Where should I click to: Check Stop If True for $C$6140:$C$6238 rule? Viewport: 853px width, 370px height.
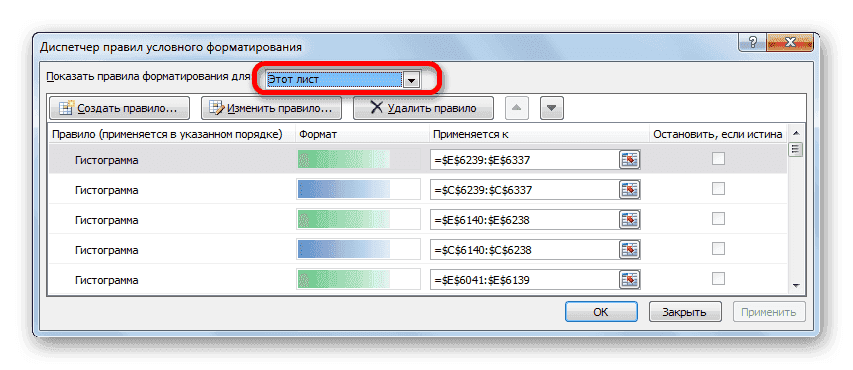[719, 249]
